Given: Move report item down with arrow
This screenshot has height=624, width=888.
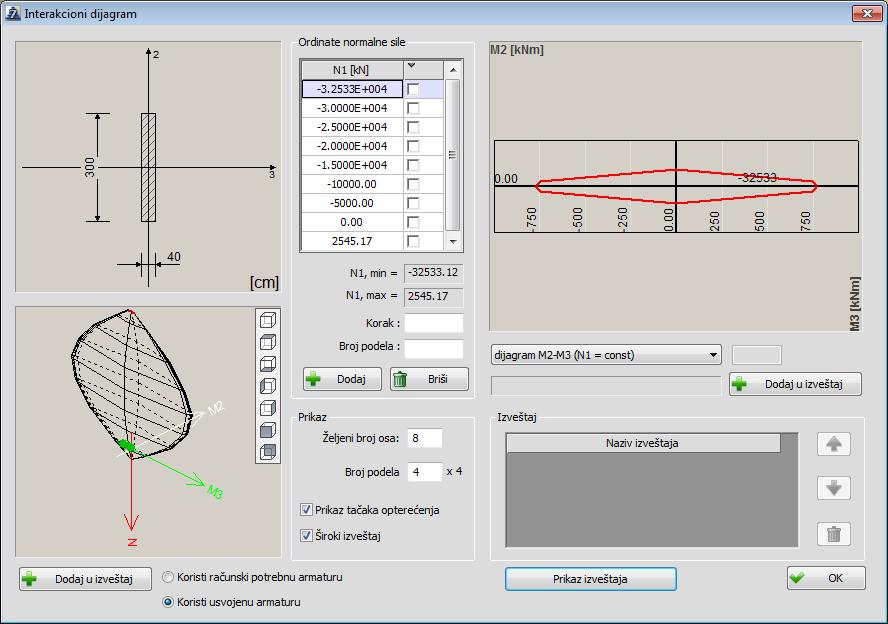Looking at the screenshot, I should point(834,488).
